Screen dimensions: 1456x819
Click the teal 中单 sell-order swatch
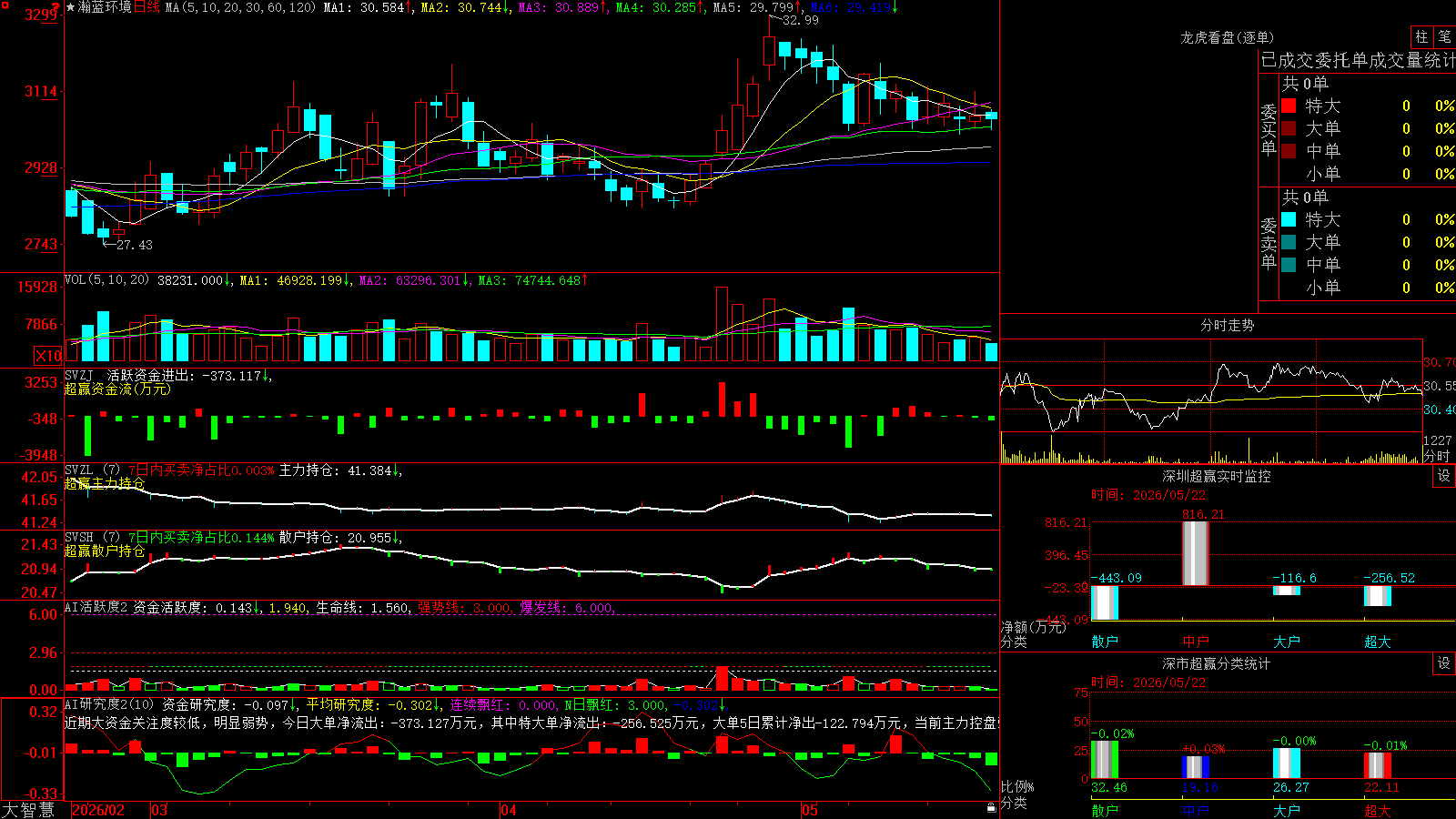pos(1289,265)
